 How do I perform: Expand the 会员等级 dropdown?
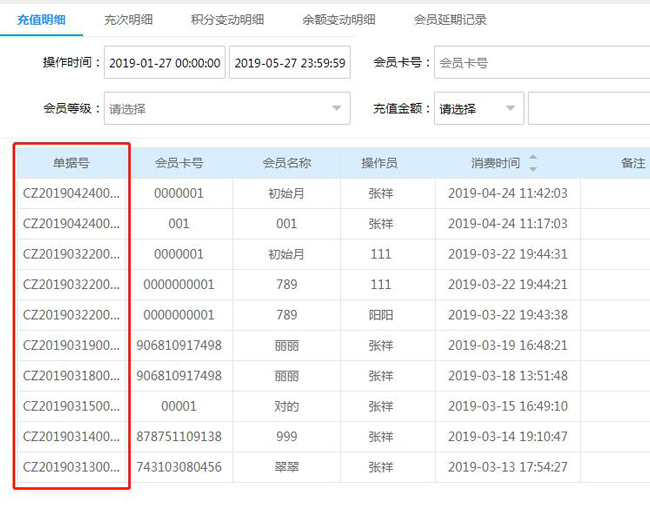tap(227, 109)
